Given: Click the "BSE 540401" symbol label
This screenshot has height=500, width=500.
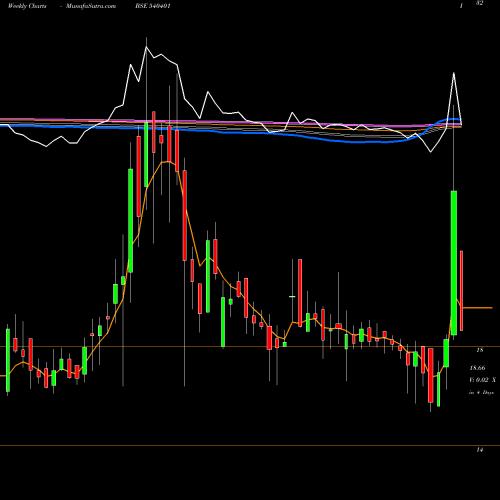Looking at the screenshot, I should pyautogui.click(x=152, y=6).
